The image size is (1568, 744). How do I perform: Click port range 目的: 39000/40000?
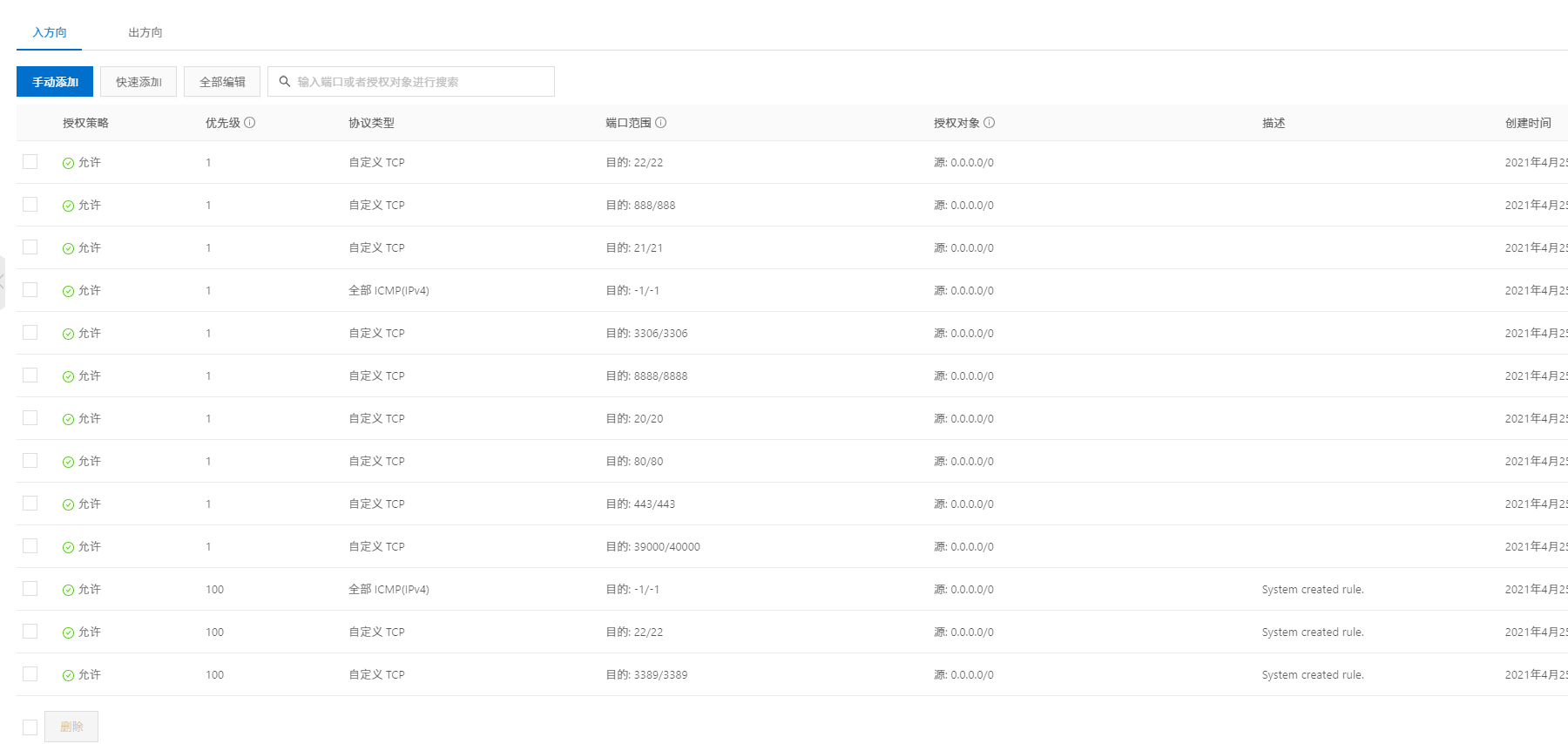652,546
